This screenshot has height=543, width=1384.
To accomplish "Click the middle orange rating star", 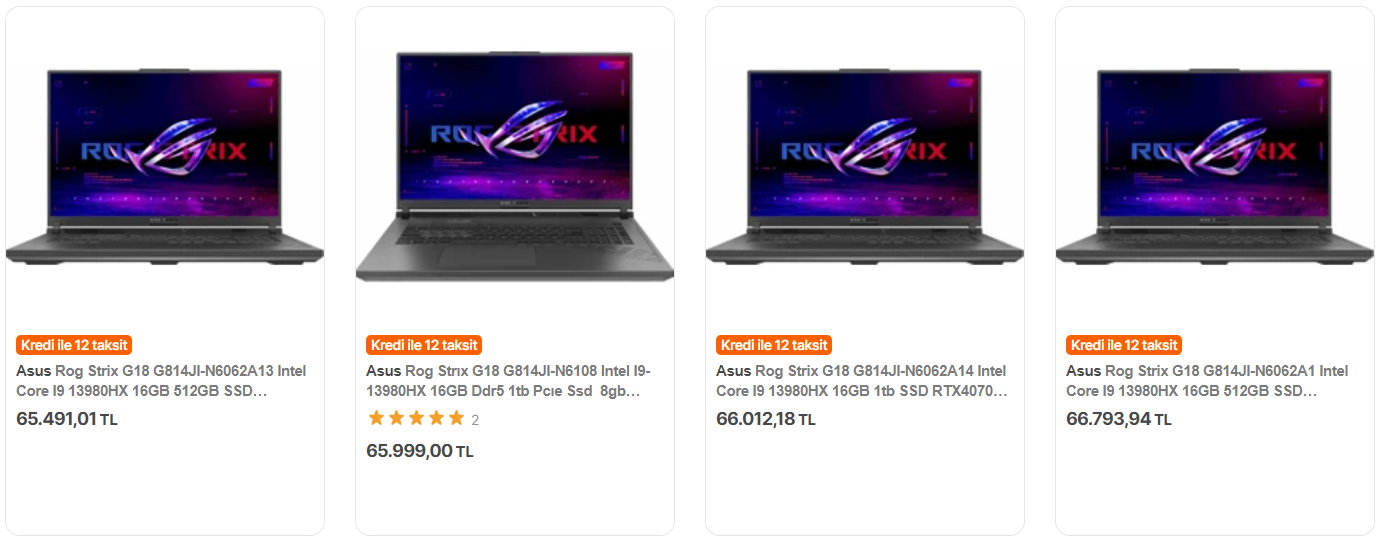I will 416,419.
